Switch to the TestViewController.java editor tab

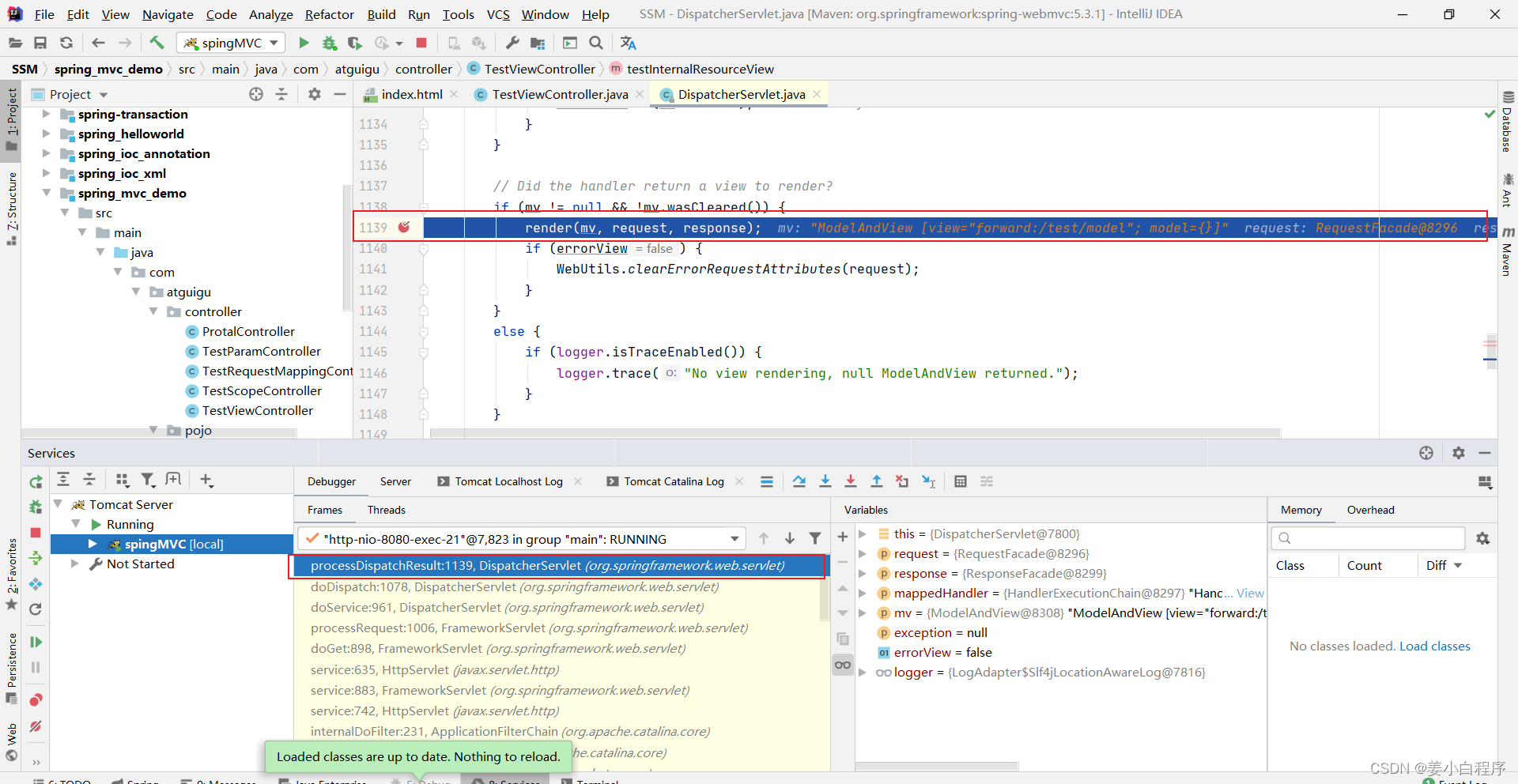coord(559,95)
